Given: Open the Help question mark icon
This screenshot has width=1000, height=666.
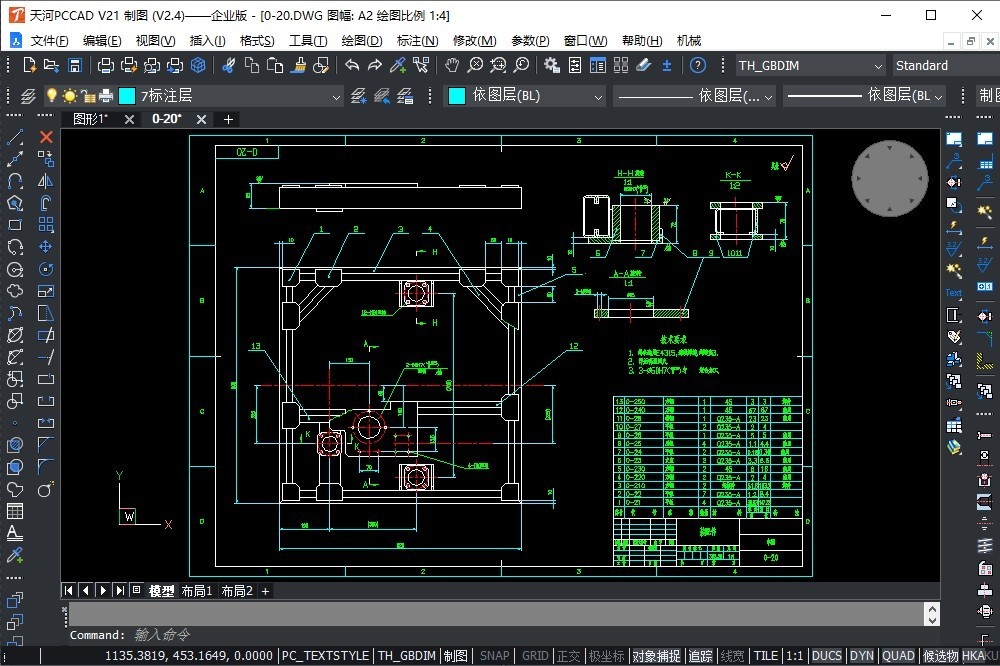Looking at the screenshot, I should [698, 65].
